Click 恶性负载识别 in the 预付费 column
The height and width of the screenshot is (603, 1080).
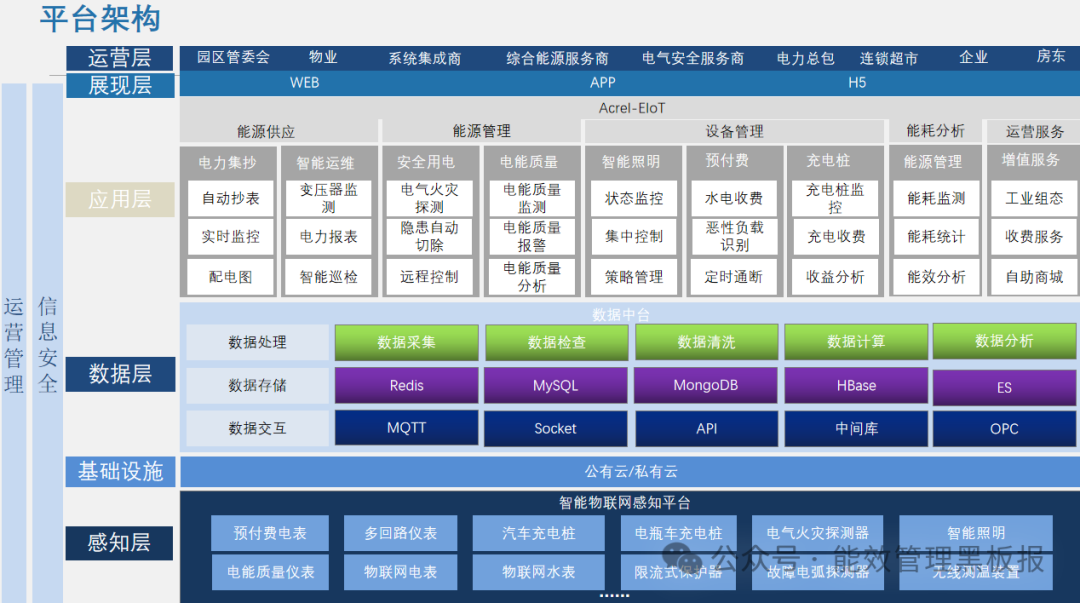tap(733, 237)
